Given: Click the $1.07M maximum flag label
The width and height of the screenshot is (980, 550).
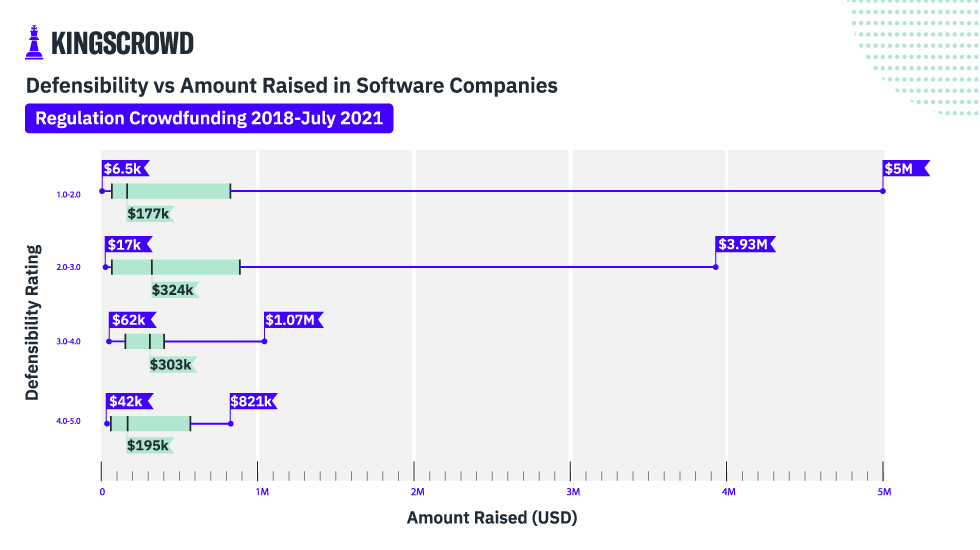Looking at the screenshot, I should coord(292,320).
